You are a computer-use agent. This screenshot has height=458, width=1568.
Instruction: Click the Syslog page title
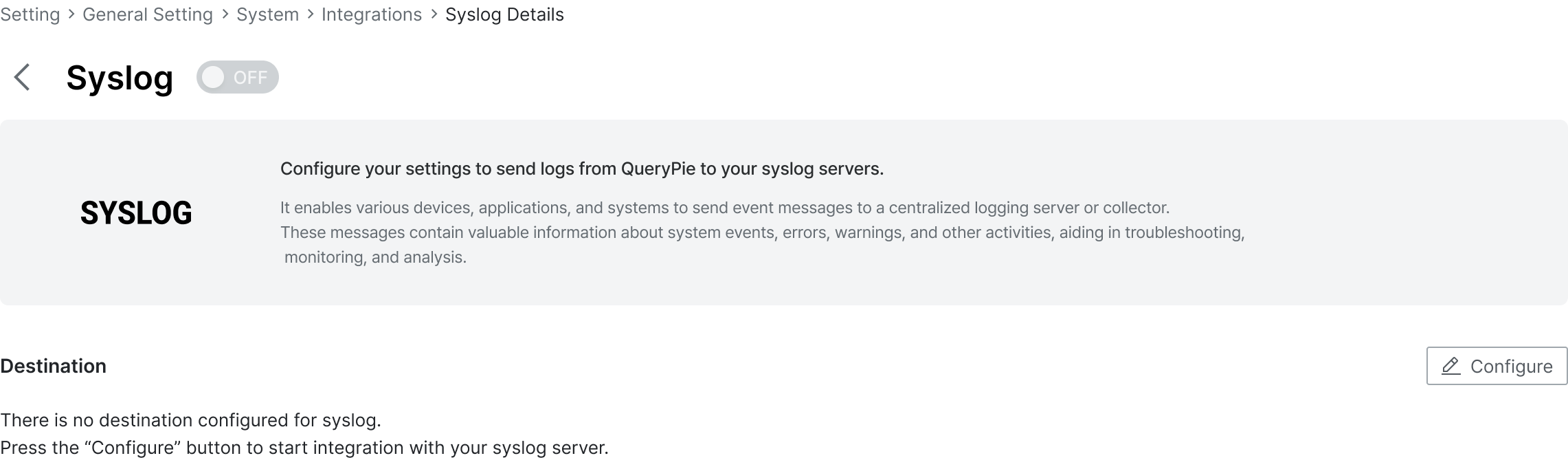tap(120, 78)
